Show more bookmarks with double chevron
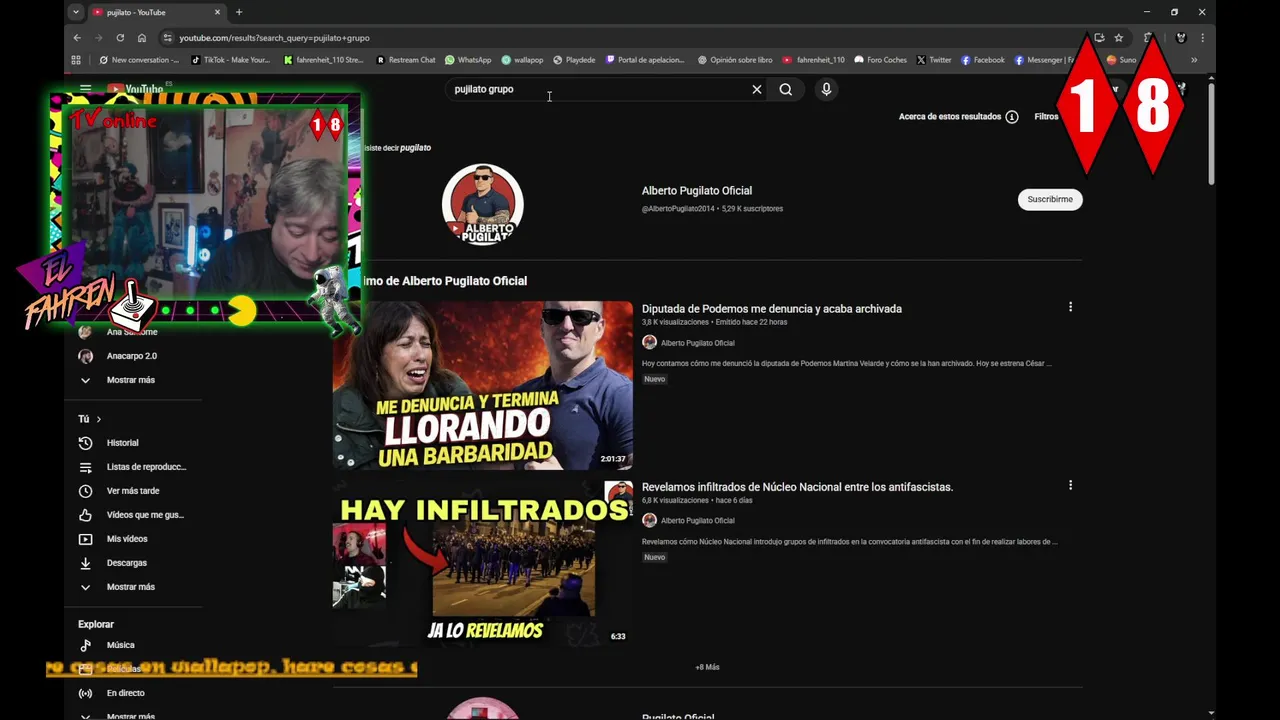1280x720 pixels. click(x=1193, y=60)
